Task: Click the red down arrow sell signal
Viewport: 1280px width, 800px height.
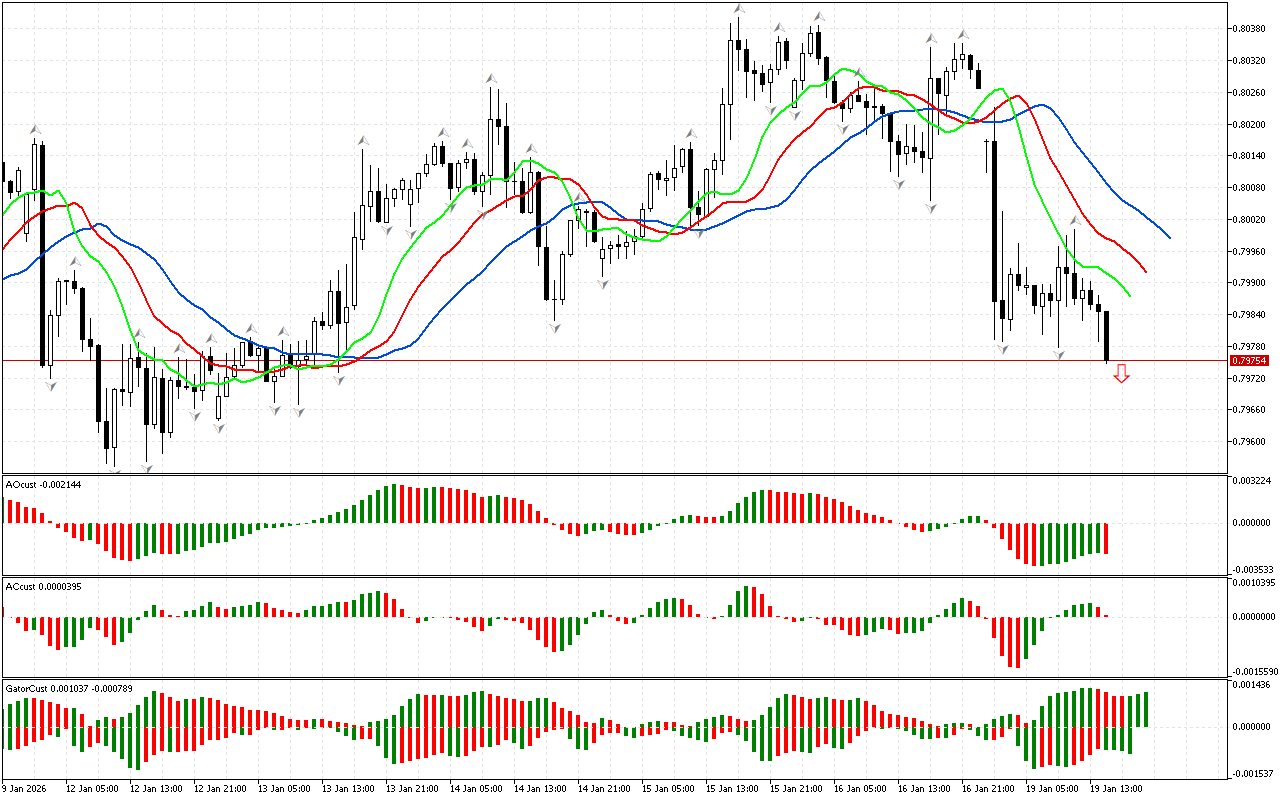Action: (x=1121, y=374)
